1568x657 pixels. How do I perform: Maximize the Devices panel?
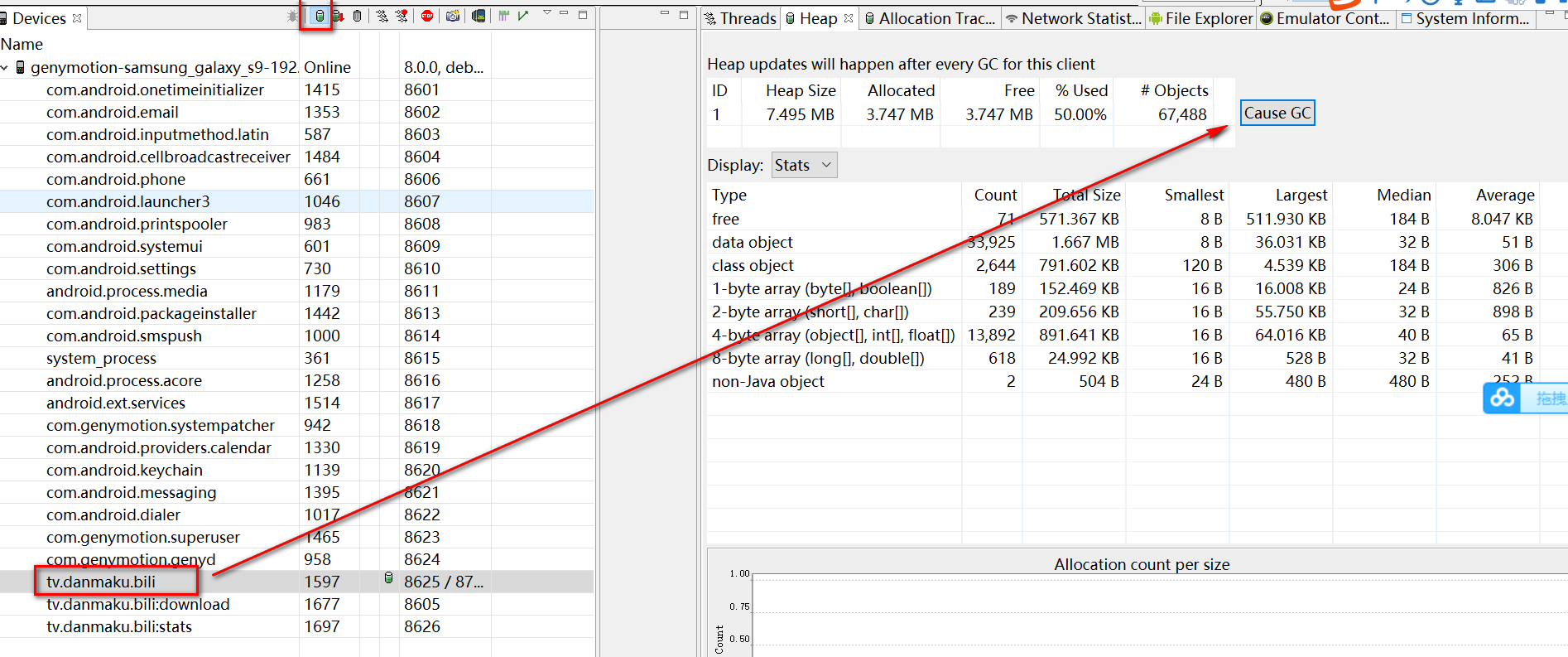point(583,15)
